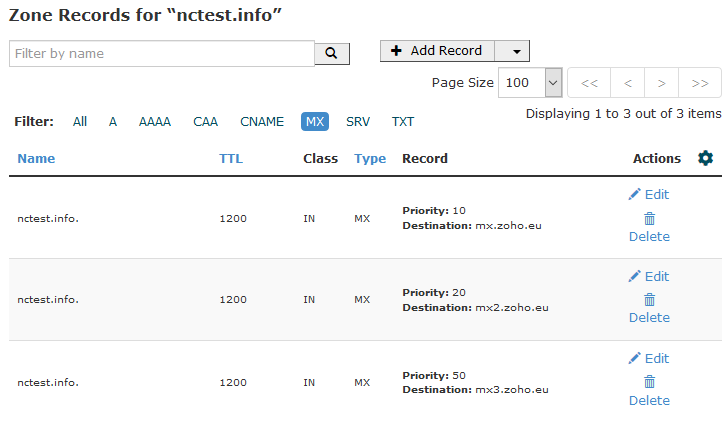The height and width of the screenshot is (426, 728).
Task: Click the Filter by name input field
Action: (162, 53)
